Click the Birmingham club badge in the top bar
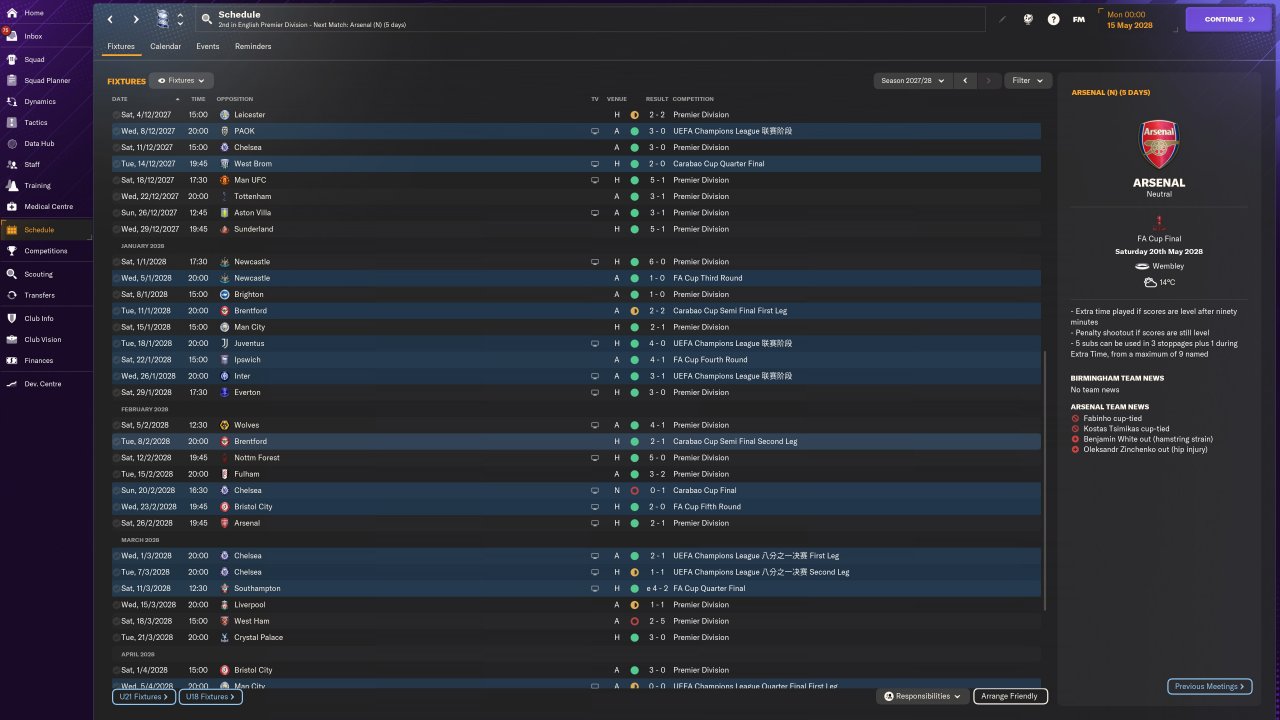 click(162, 19)
